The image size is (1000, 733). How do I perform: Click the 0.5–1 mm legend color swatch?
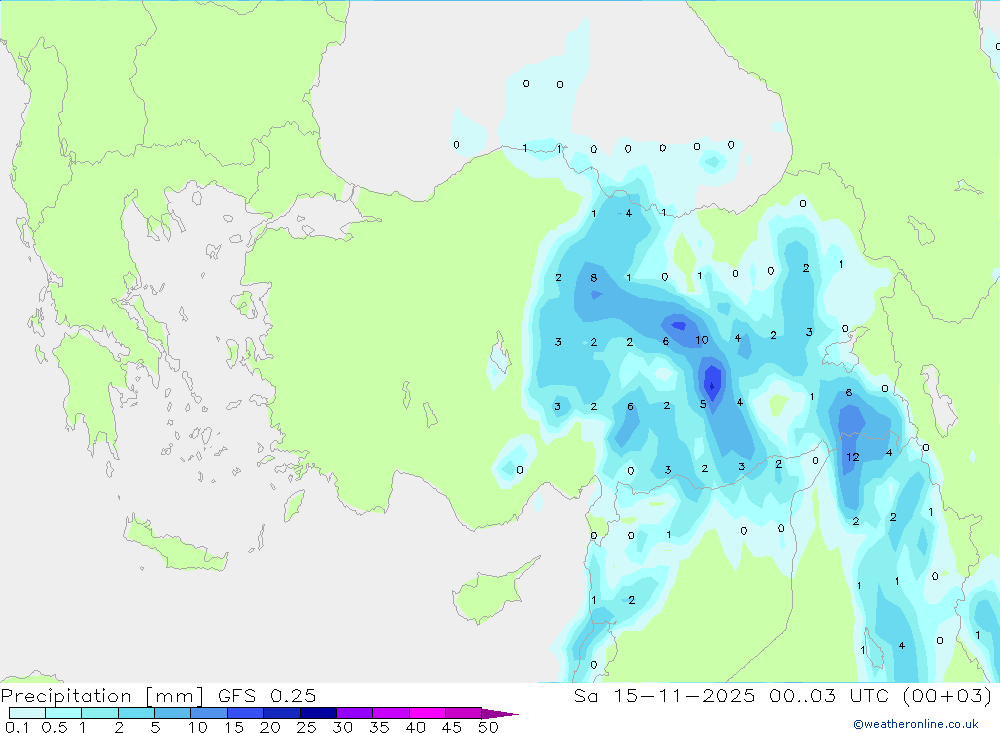(x=63, y=713)
